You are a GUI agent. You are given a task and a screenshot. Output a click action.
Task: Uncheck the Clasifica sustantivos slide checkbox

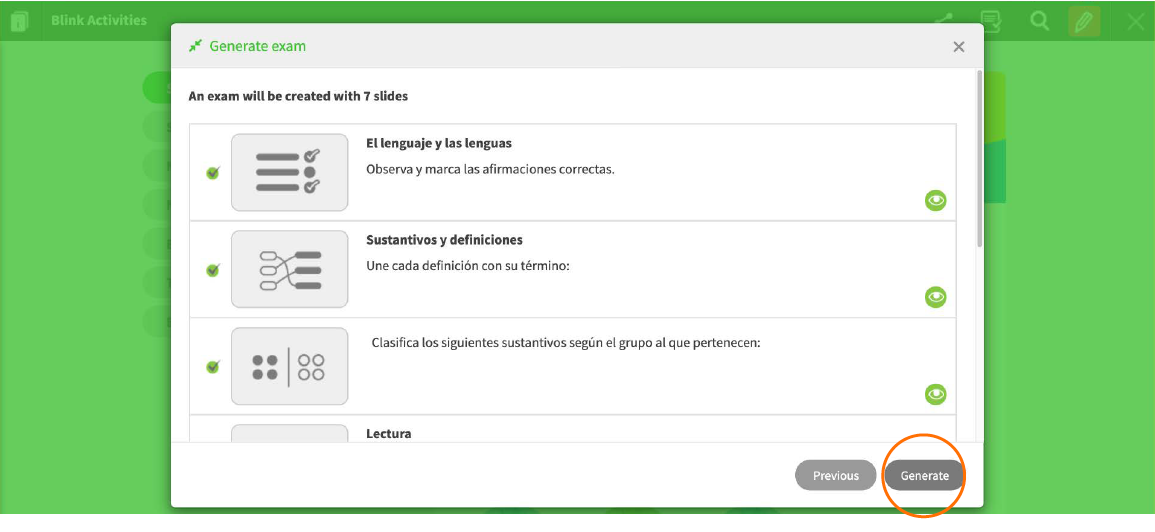click(x=213, y=366)
